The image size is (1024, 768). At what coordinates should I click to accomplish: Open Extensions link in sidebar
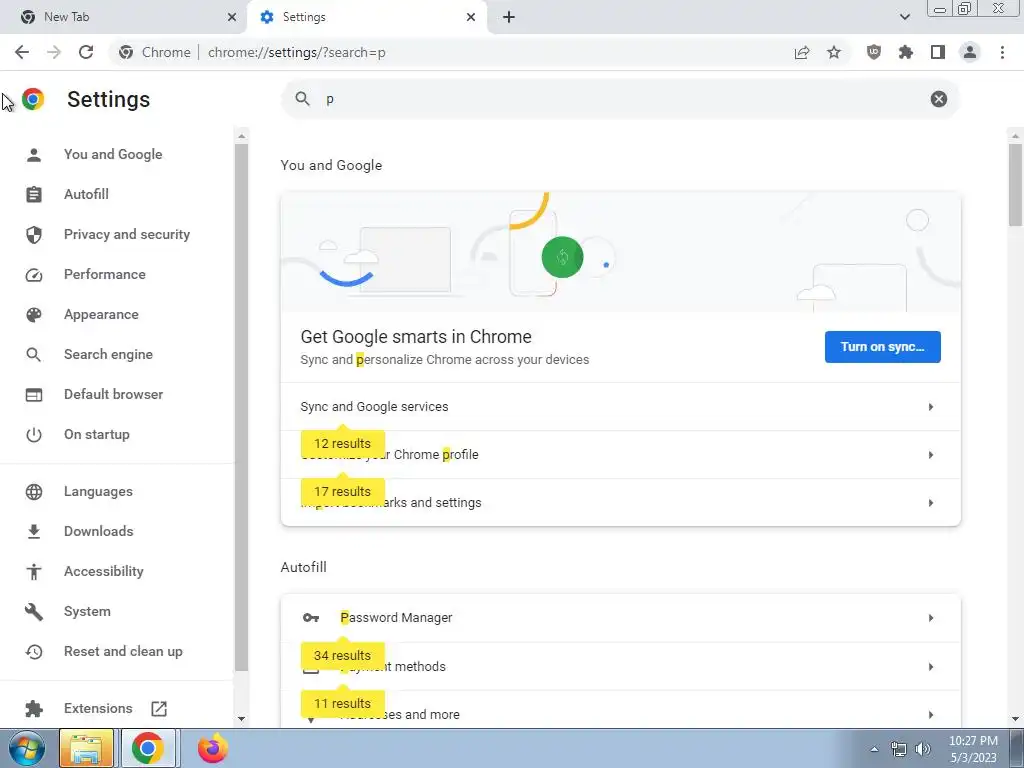coord(98,709)
